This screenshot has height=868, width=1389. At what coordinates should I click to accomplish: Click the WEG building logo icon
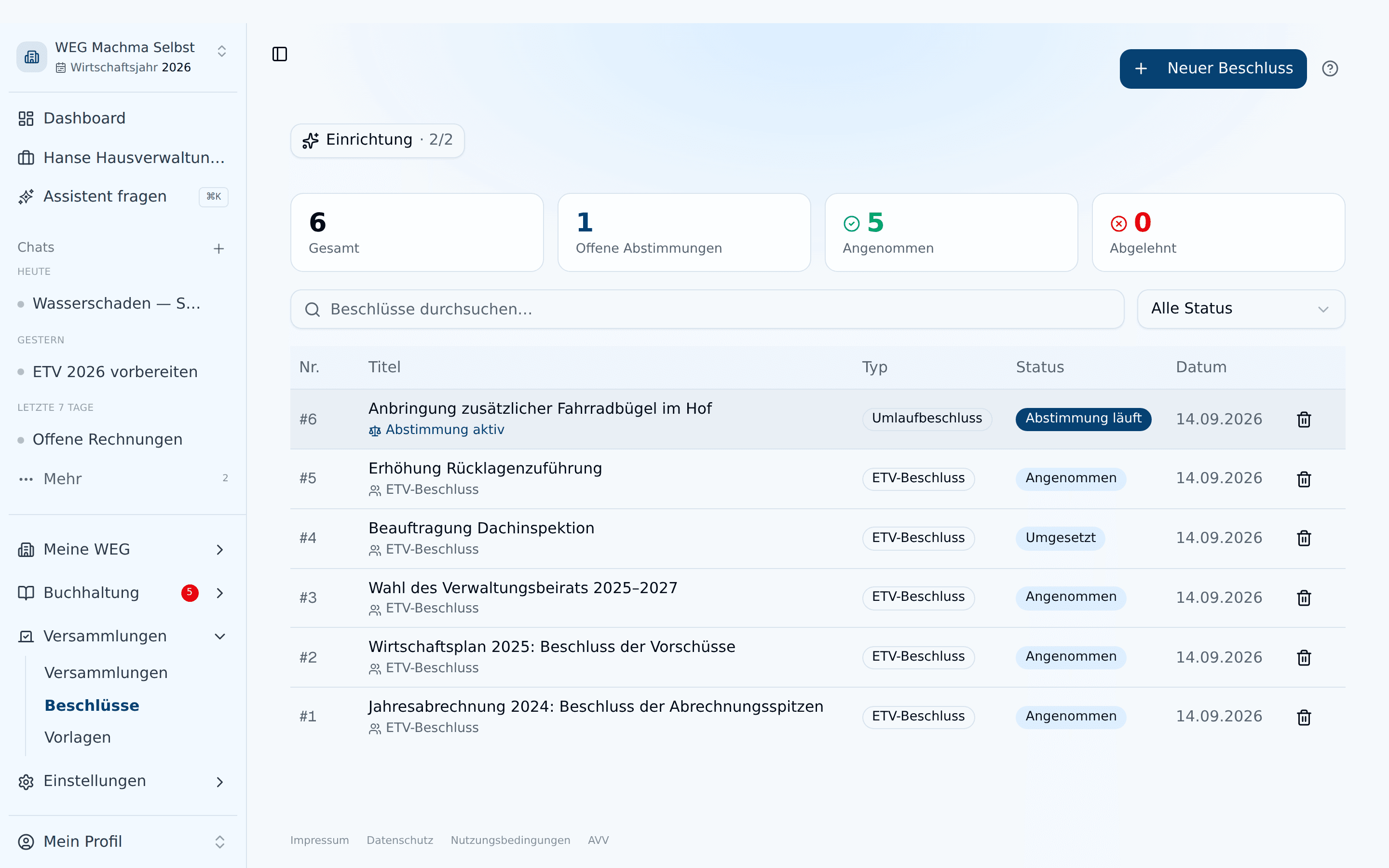(31, 57)
